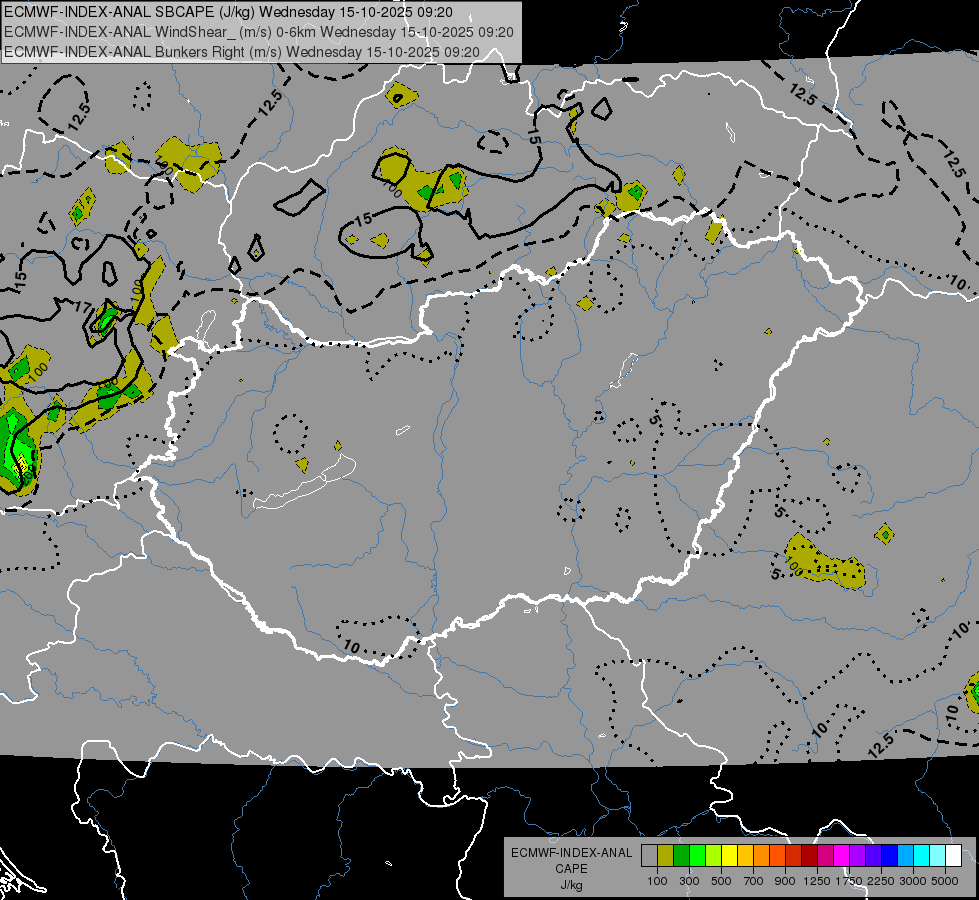Screen dimensions: 979x900
Task: Click the SBCAPE legend title line
Action: coord(229,12)
